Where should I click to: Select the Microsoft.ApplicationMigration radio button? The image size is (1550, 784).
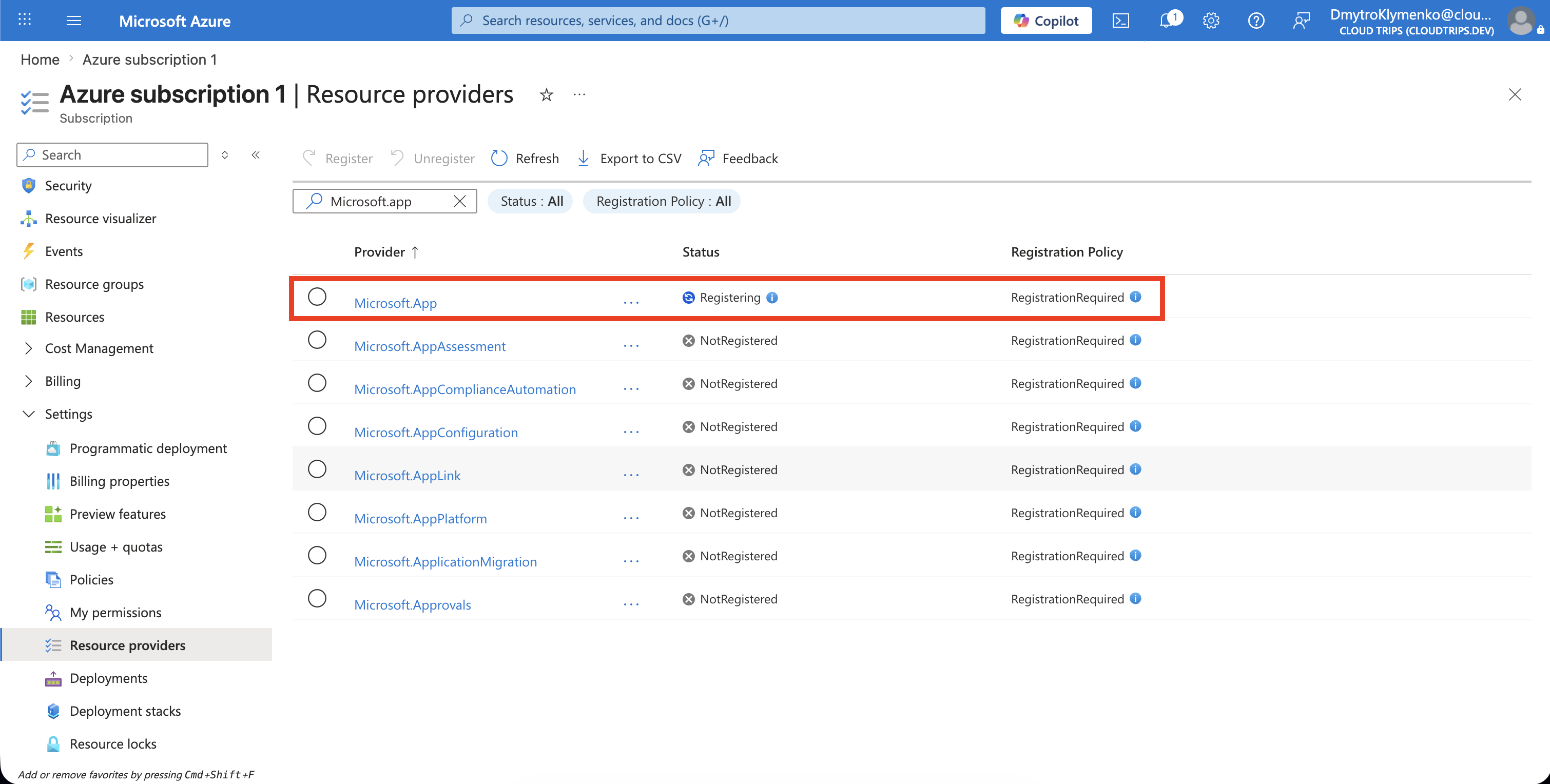(317, 555)
